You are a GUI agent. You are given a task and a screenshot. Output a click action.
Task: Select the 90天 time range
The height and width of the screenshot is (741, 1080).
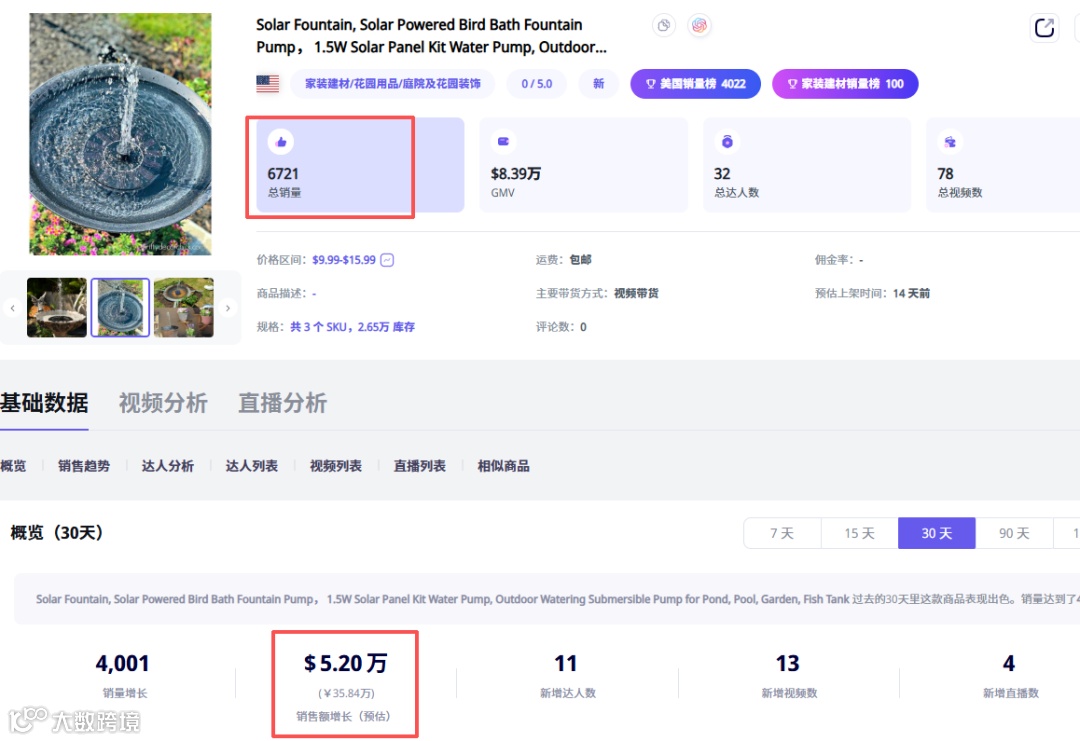coord(1014,533)
